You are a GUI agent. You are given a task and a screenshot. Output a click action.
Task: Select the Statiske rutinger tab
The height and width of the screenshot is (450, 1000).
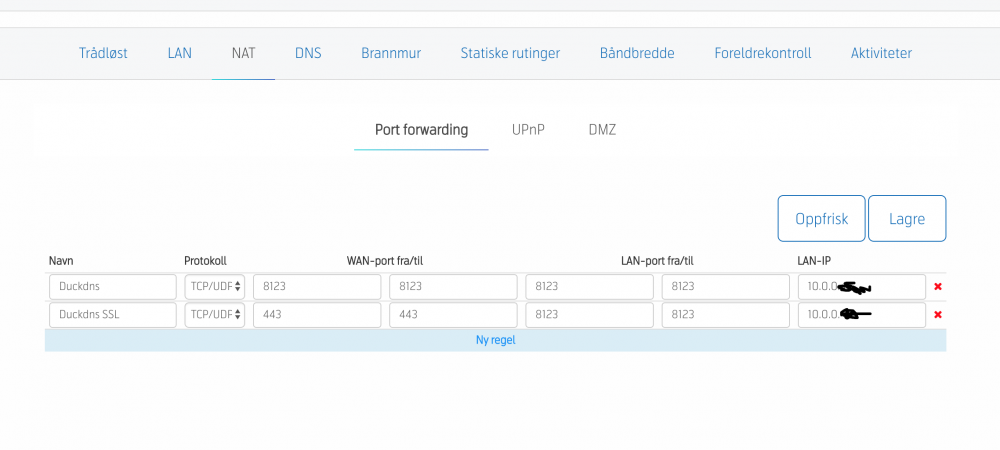point(510,53)
